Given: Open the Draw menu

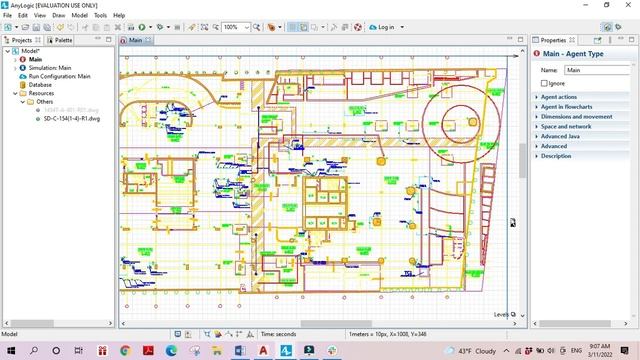Looking at the screenshot, I should [58, 16].
